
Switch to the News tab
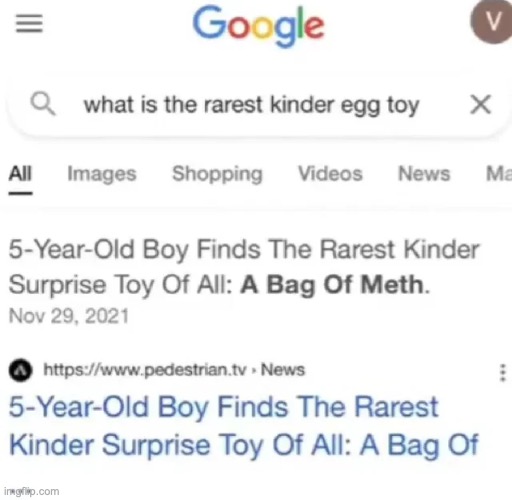[x=424, y=174]
